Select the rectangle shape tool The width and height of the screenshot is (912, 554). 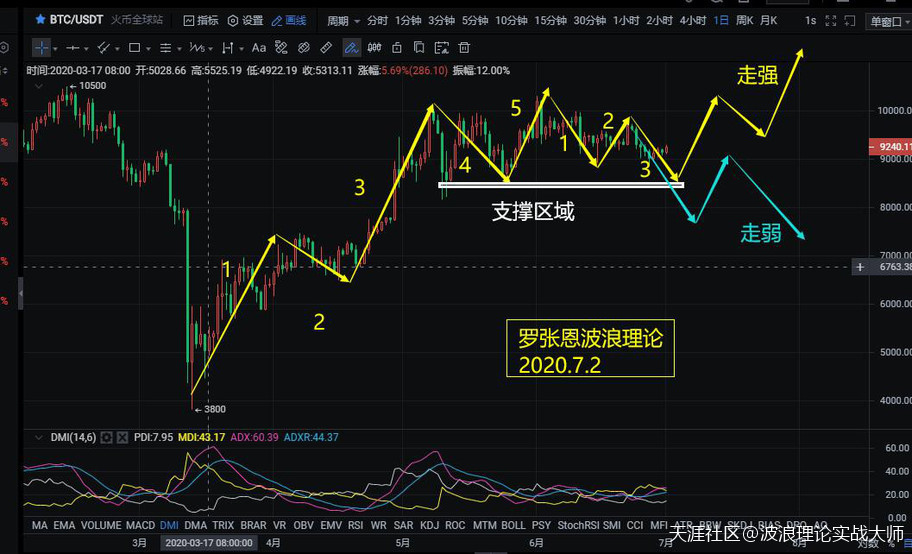pos(134,48)
